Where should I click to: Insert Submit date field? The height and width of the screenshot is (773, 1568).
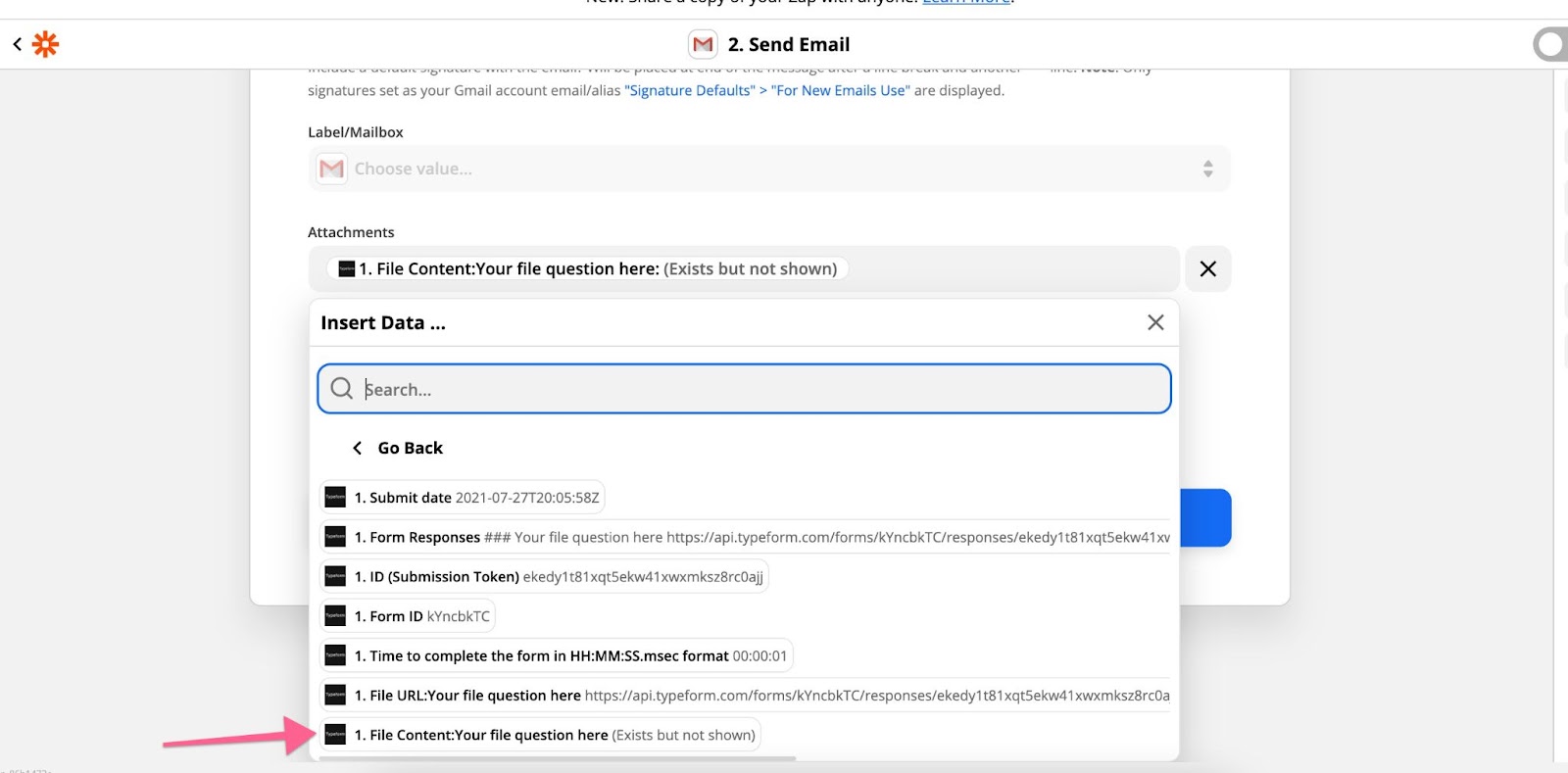pos(463,498)
